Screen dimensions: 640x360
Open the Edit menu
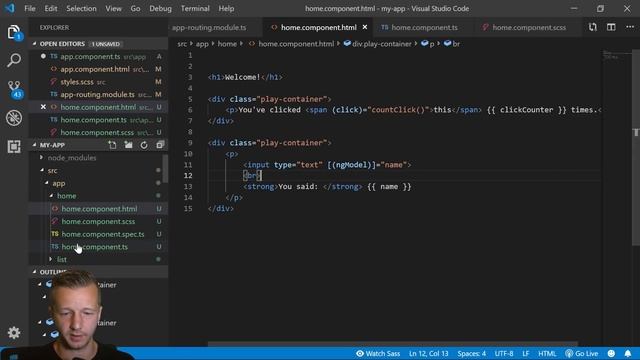(51, 9)
